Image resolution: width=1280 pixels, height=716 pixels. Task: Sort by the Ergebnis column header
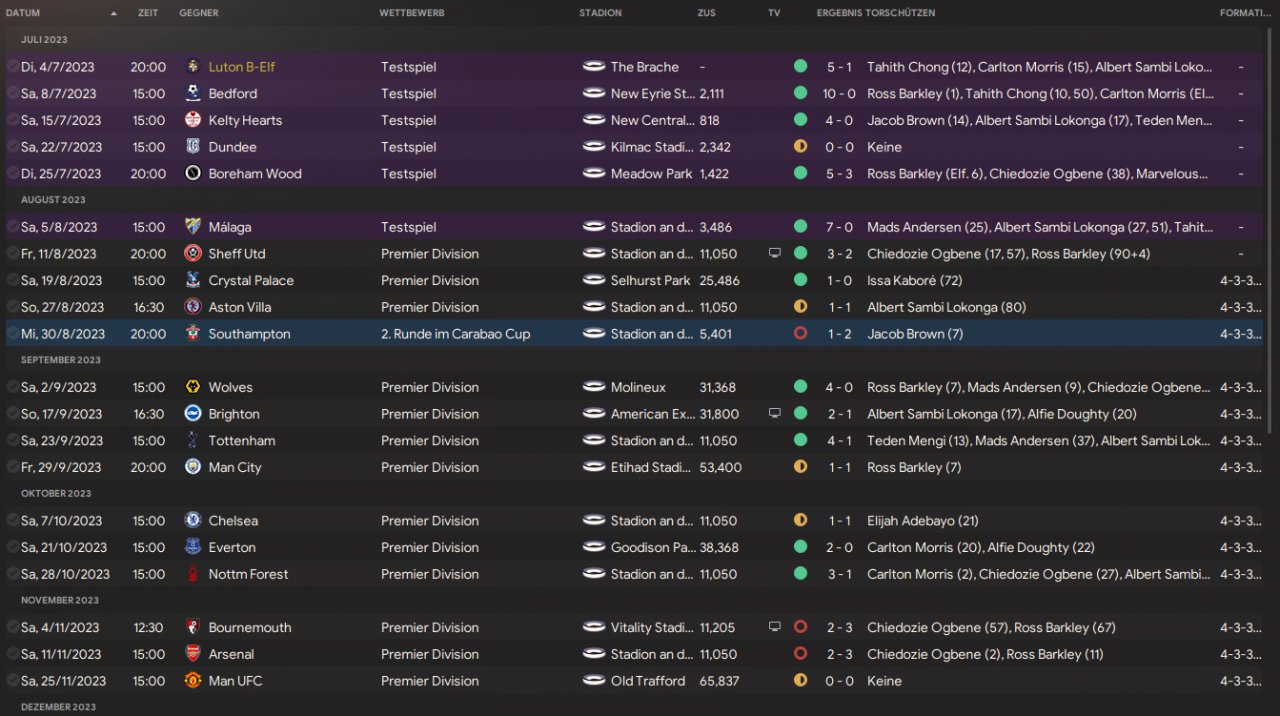tap(839, 13)
